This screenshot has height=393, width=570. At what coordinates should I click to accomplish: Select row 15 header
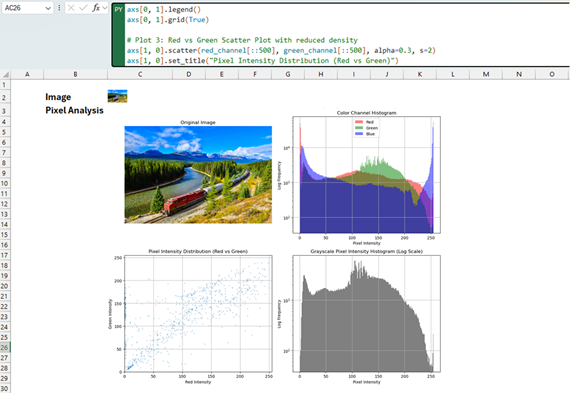[5, 234]
